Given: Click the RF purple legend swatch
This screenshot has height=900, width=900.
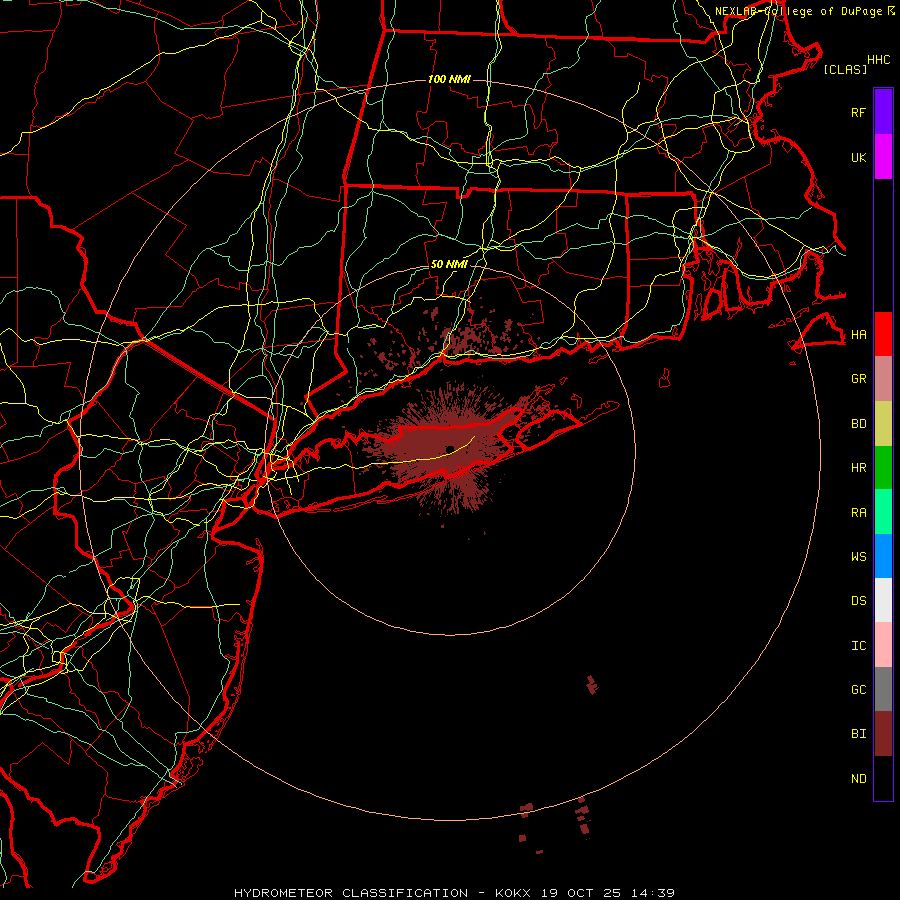Looking at the screenshot, I should click(x=883, y=112).
